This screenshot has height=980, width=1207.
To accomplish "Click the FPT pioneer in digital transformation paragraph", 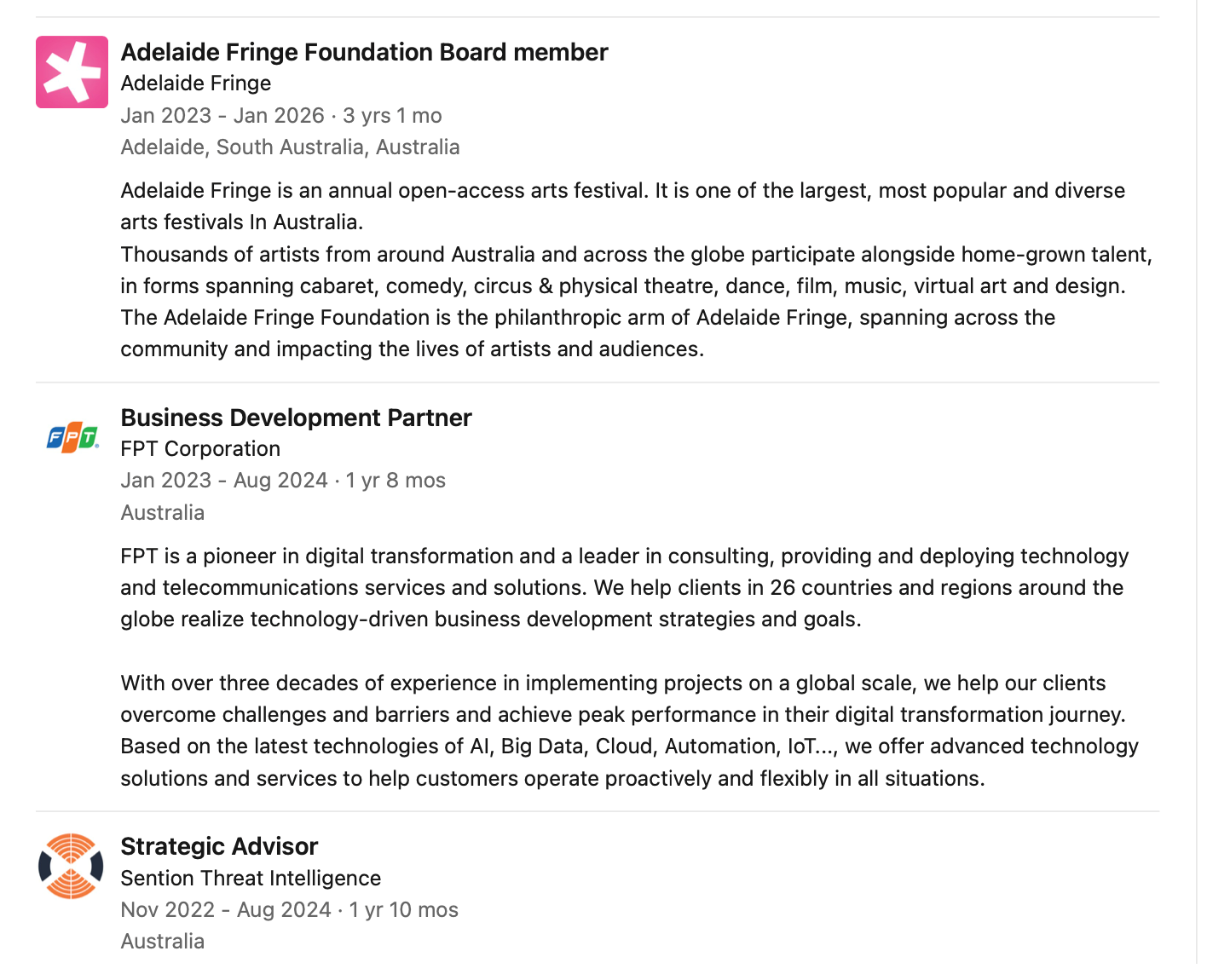I will pos(625,588).
